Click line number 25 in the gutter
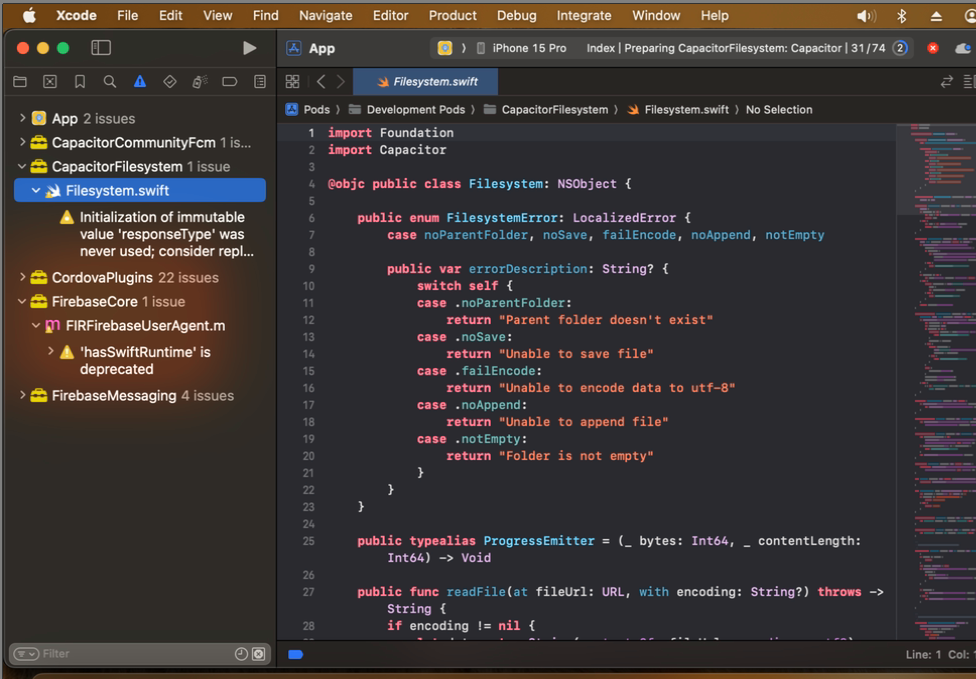This screenshot has height=679, width=976. 308,541
